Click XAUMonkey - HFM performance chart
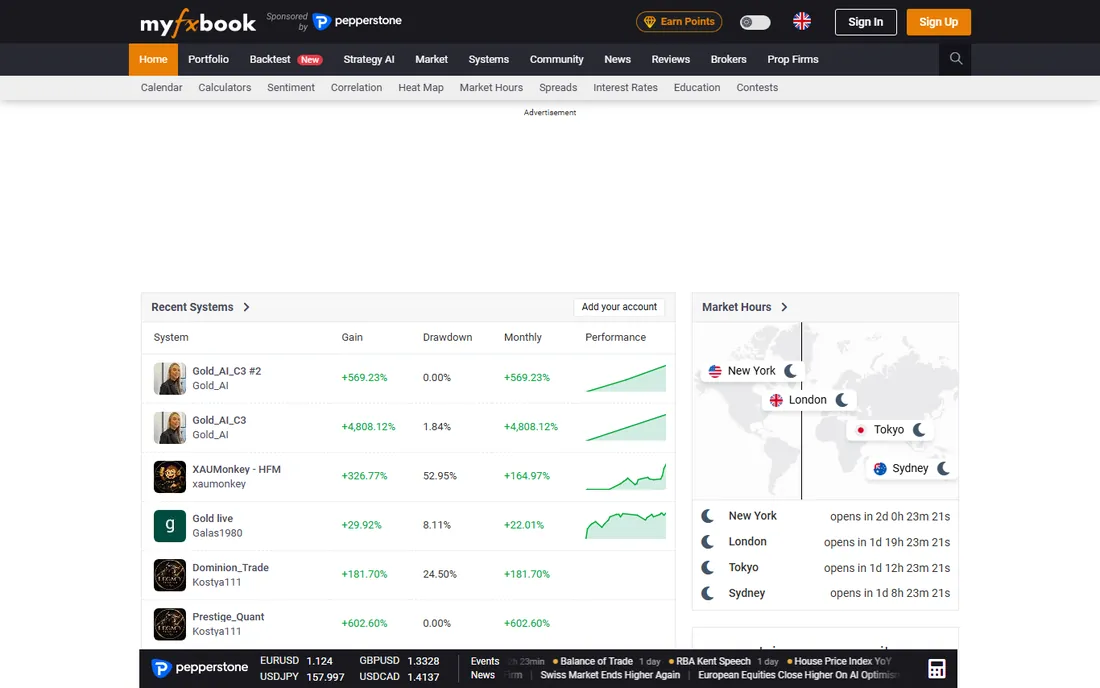Image resolution: width=1100 pixels, height=688 pixels. coord(626,476)
